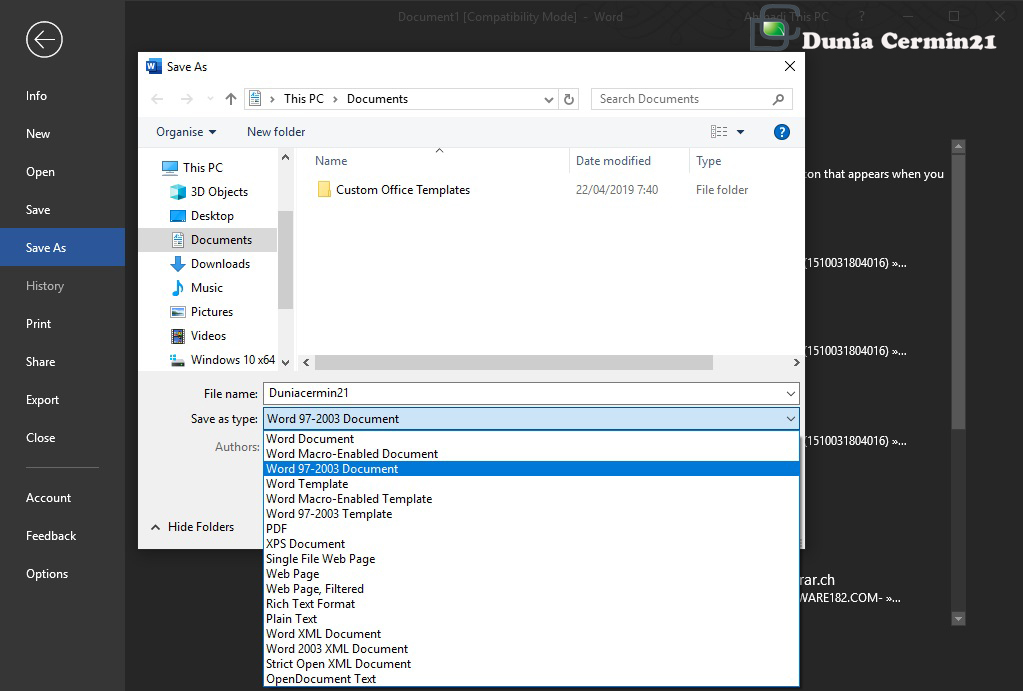The width and height of the screenshot is (1023, 691).
Task: Click Feedback in backstage sidebar
Action: [63, 536]
